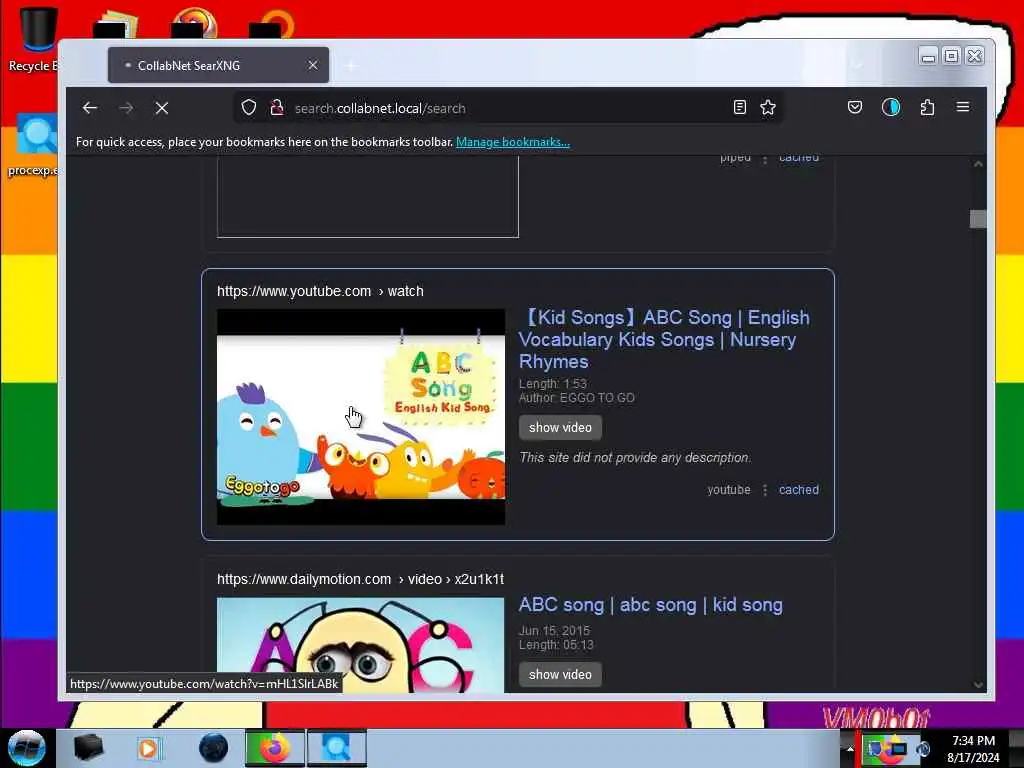Stop loading the page
This screenshot has height=768, width=1024.
[x=162, y=108]
